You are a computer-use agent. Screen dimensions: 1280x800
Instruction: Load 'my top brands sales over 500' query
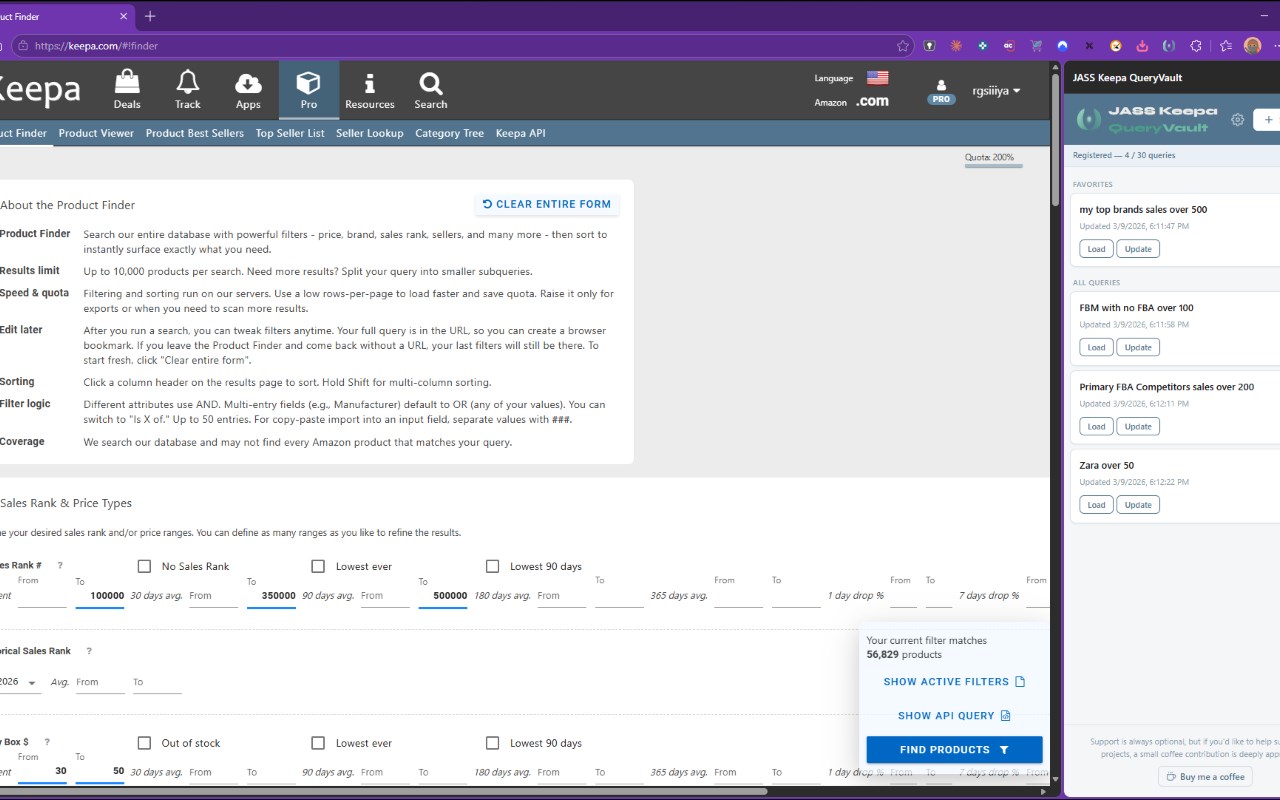[1096, 249]
